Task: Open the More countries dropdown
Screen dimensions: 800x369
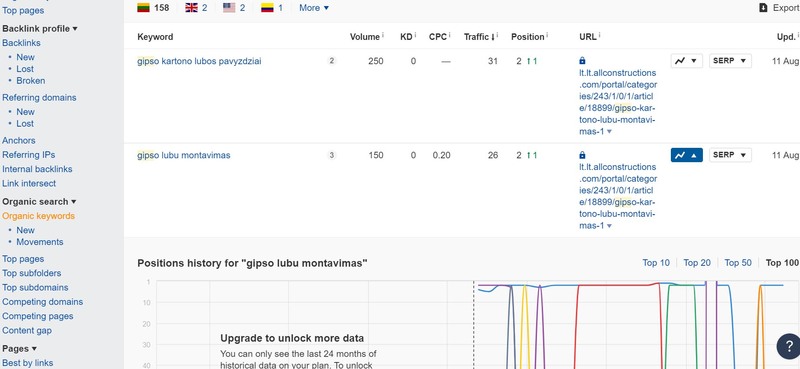Action: point(314,8)
